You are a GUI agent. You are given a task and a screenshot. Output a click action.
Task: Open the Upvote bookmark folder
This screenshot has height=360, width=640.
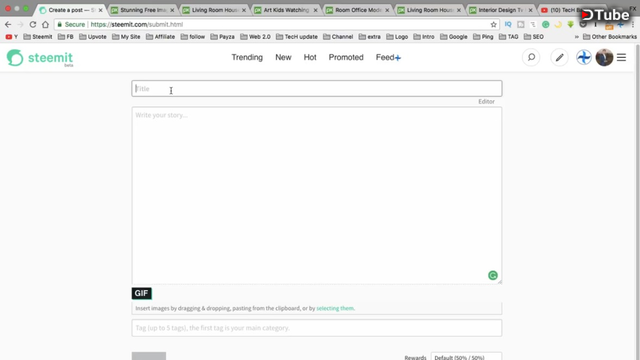93,37
